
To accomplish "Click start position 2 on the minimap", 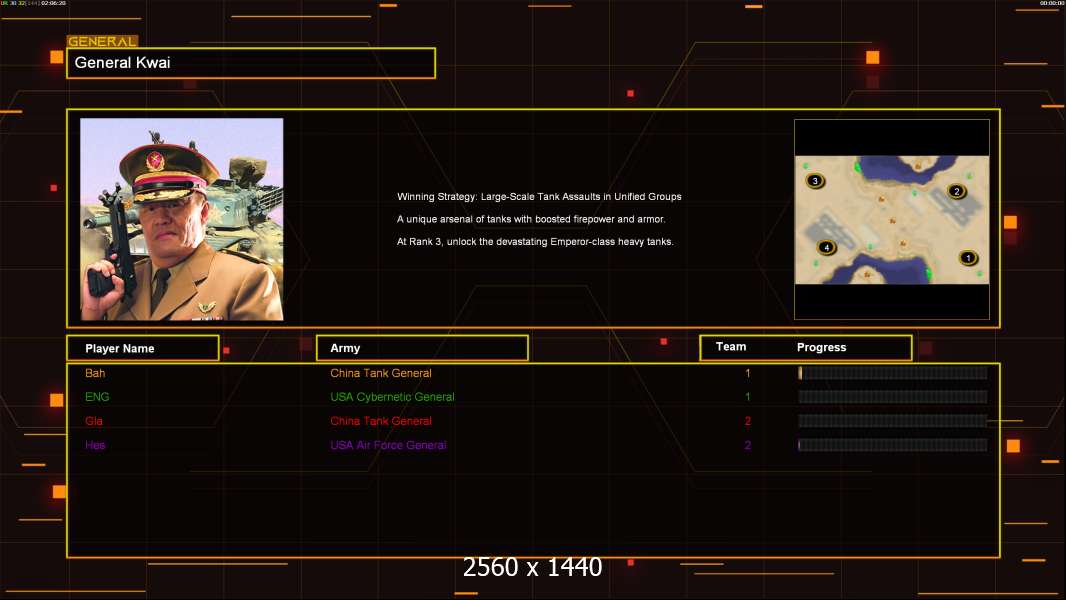I will (957, 192).
